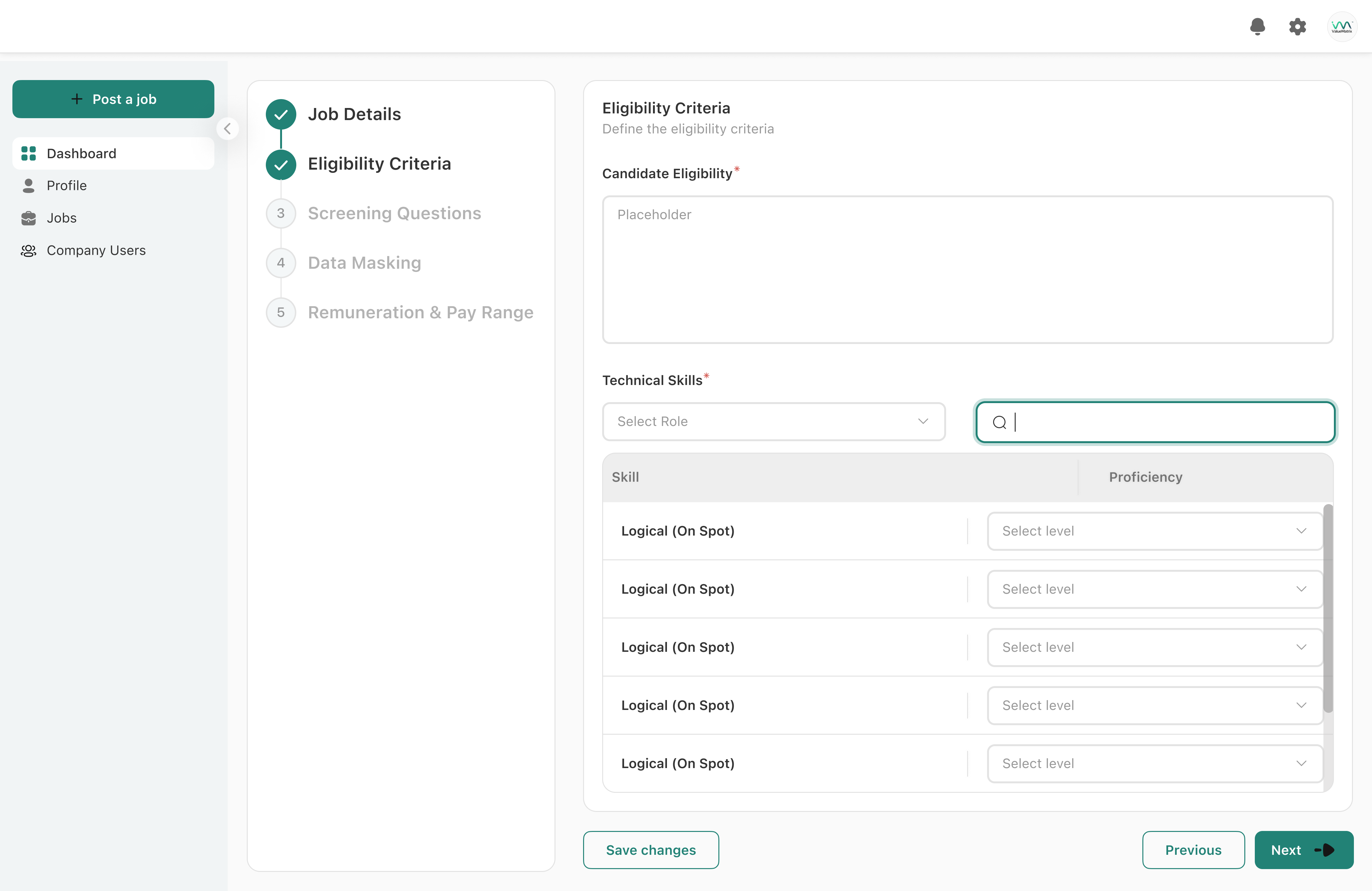Screen dimensions: 1372x891
Task: Open the last visible Select level dropdown
Action: (x=1154, y=764)
